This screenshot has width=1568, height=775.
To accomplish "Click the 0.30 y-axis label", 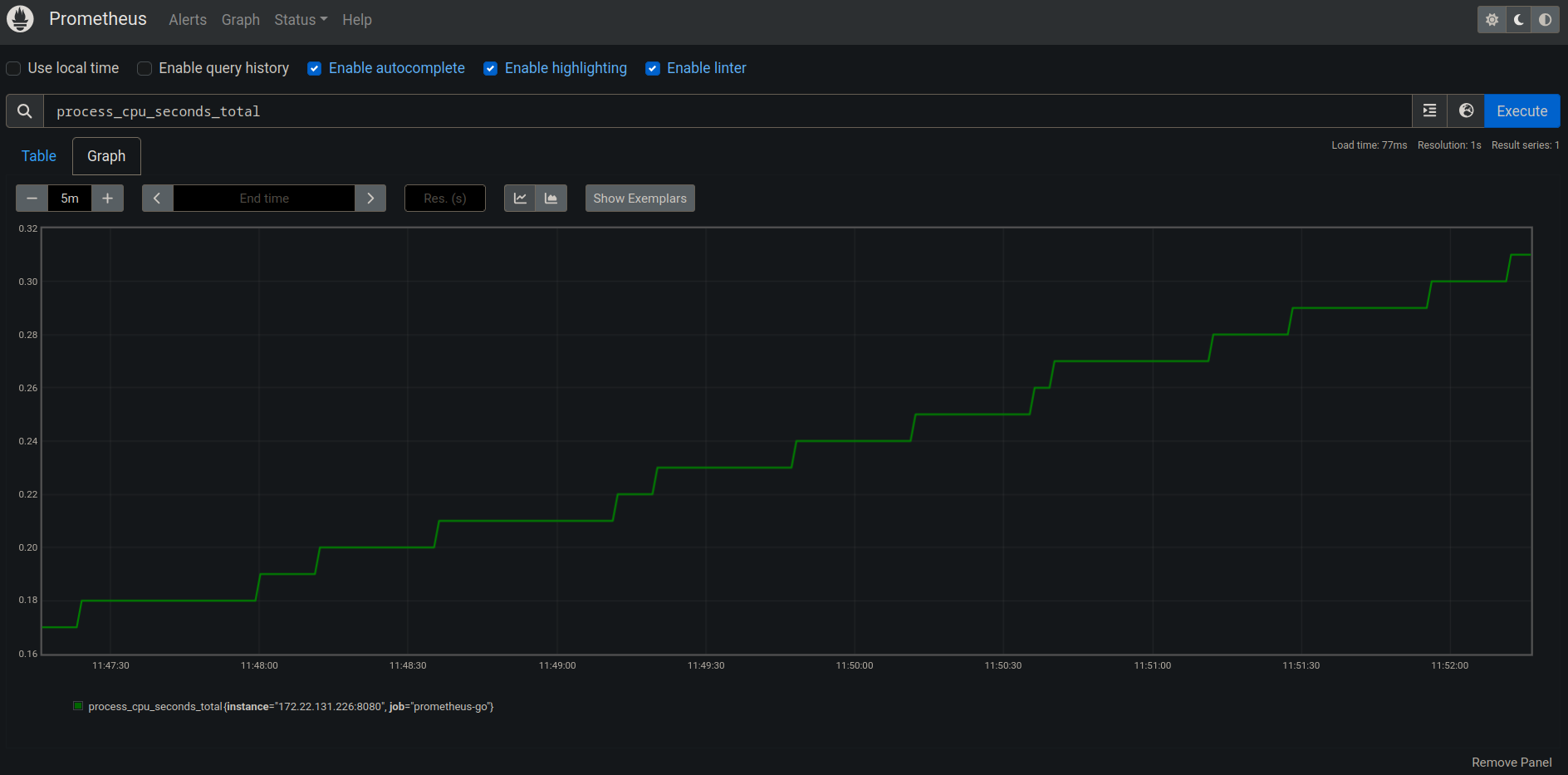I will click(x=28, y=282).
